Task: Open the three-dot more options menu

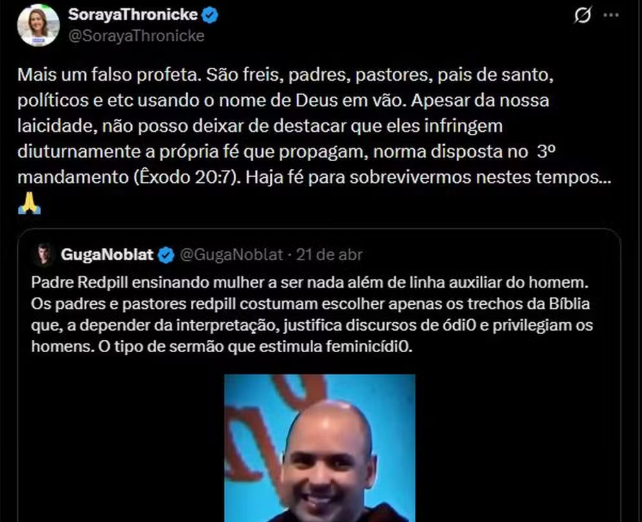Action: click(x=611, y=15)
